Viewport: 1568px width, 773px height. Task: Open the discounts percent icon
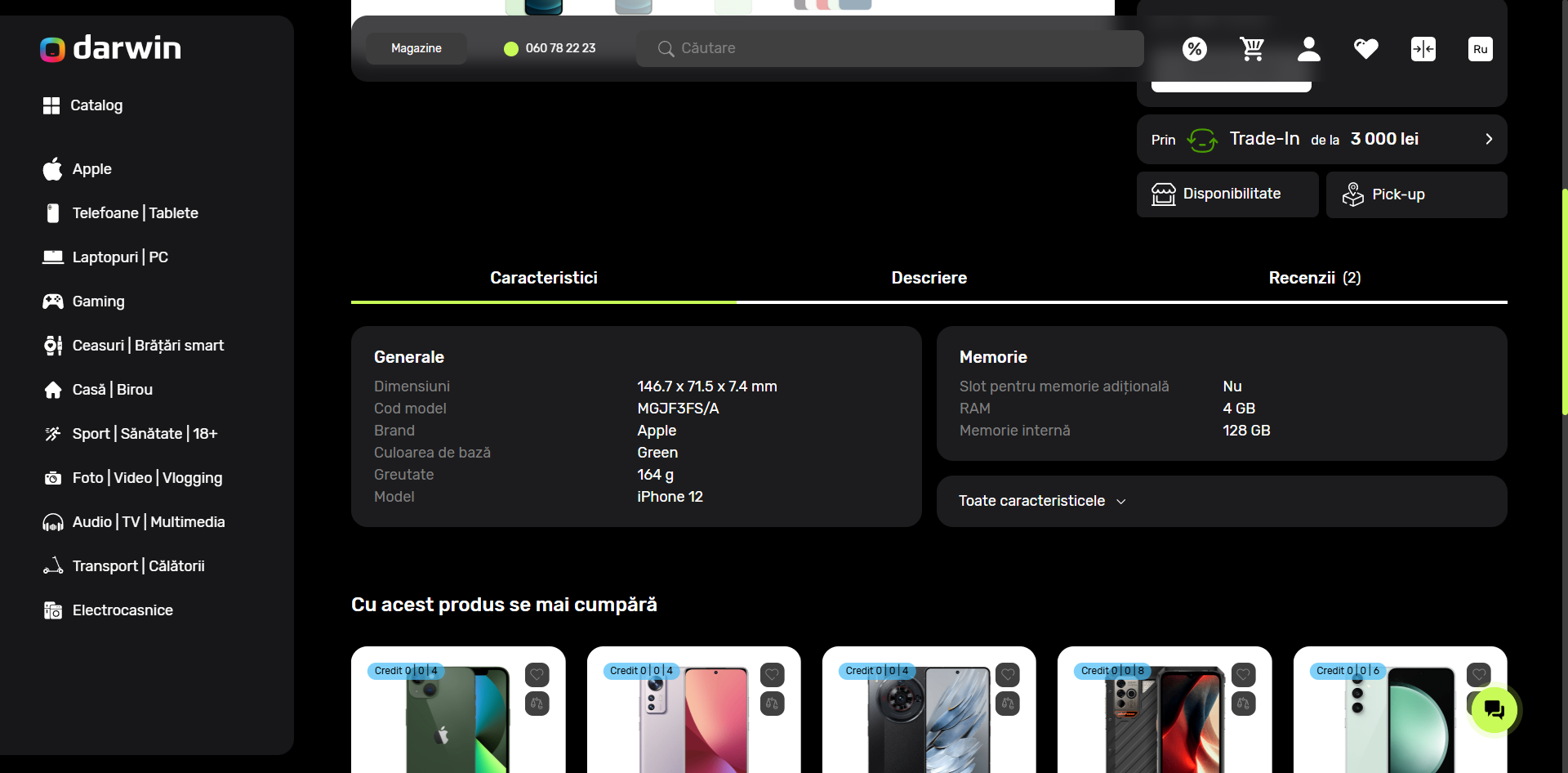[x=1194, y=49]
